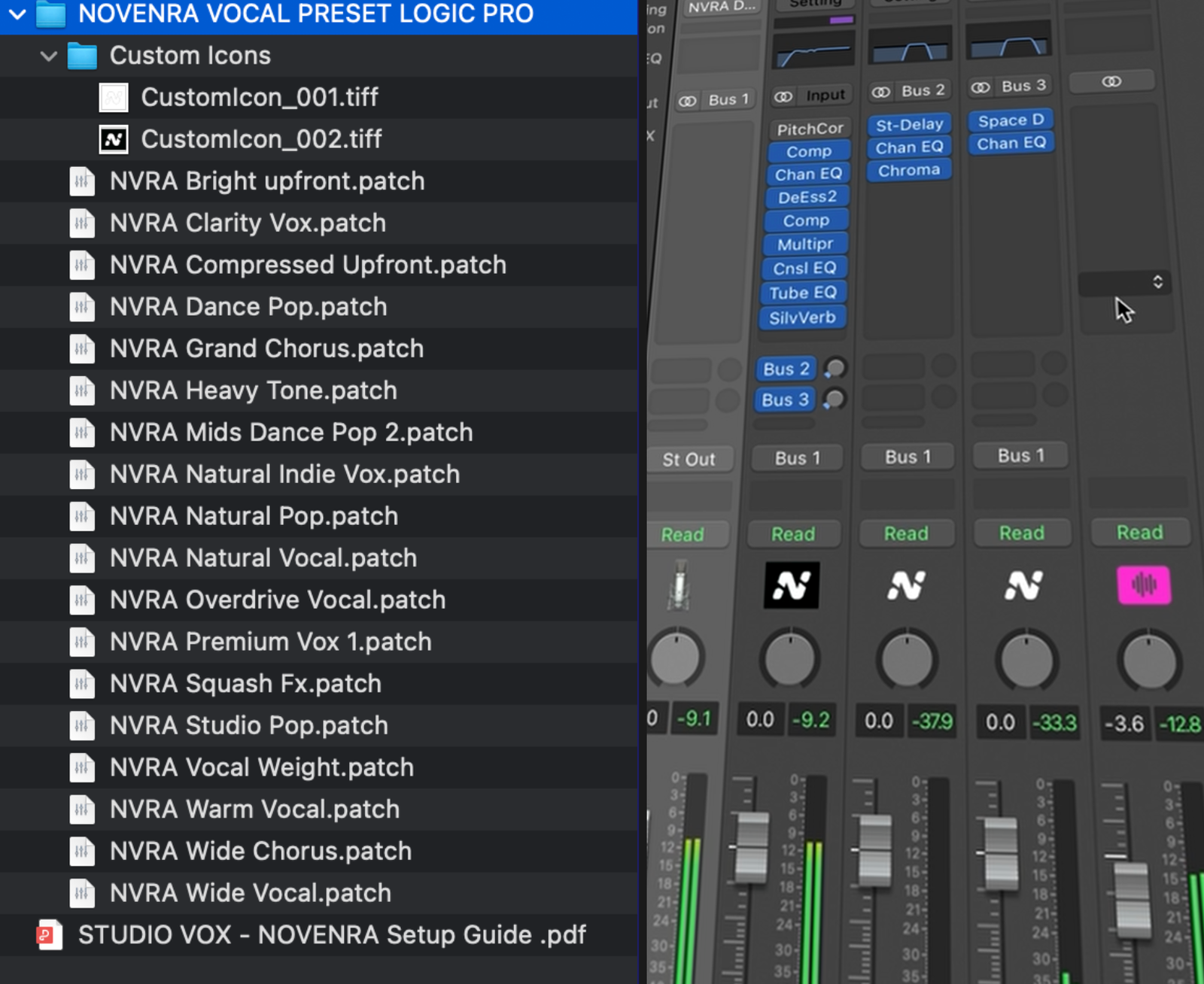Screen dimensions: 1204x984
Task: Select NVRA Warm Vocal.patch in the file list
Action: [254, 809]
